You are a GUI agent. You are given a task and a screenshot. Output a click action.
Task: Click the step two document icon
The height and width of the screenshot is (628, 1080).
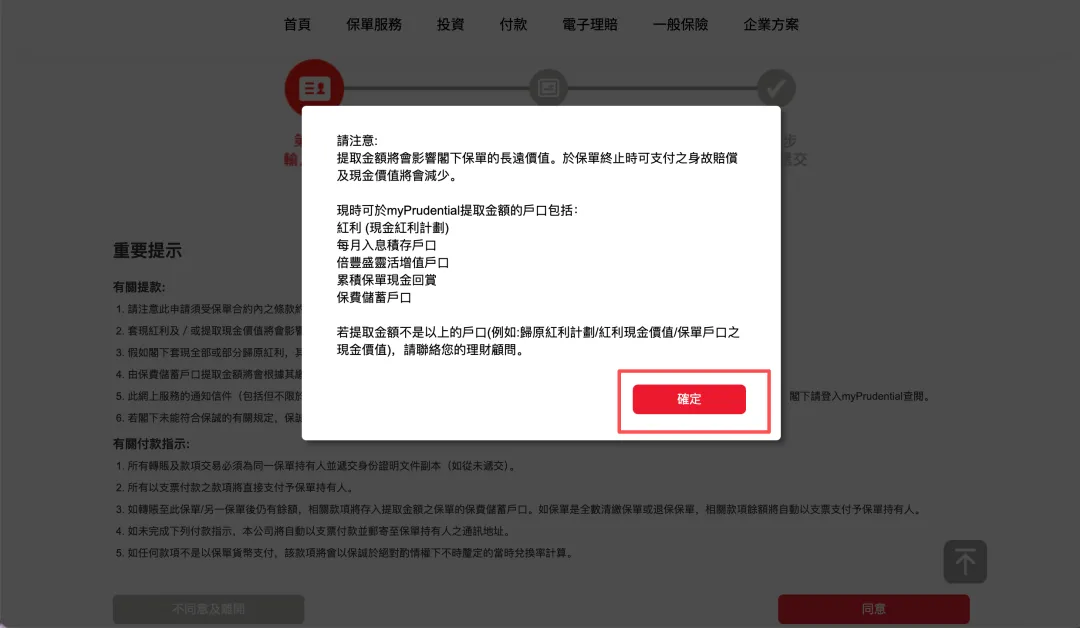tap(548, 87)
